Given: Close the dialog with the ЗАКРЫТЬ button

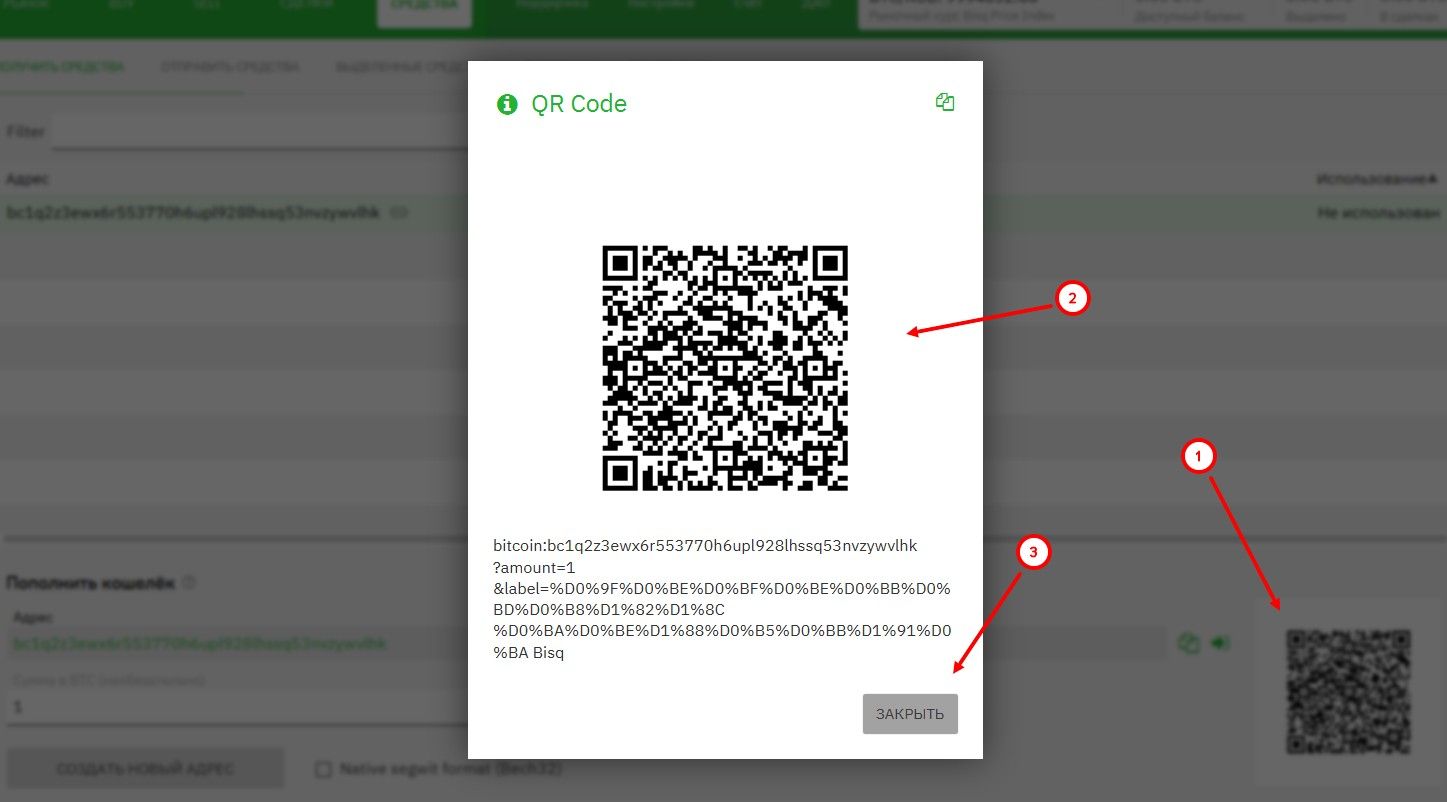Looking at the screenshot, I should [910, 714].
